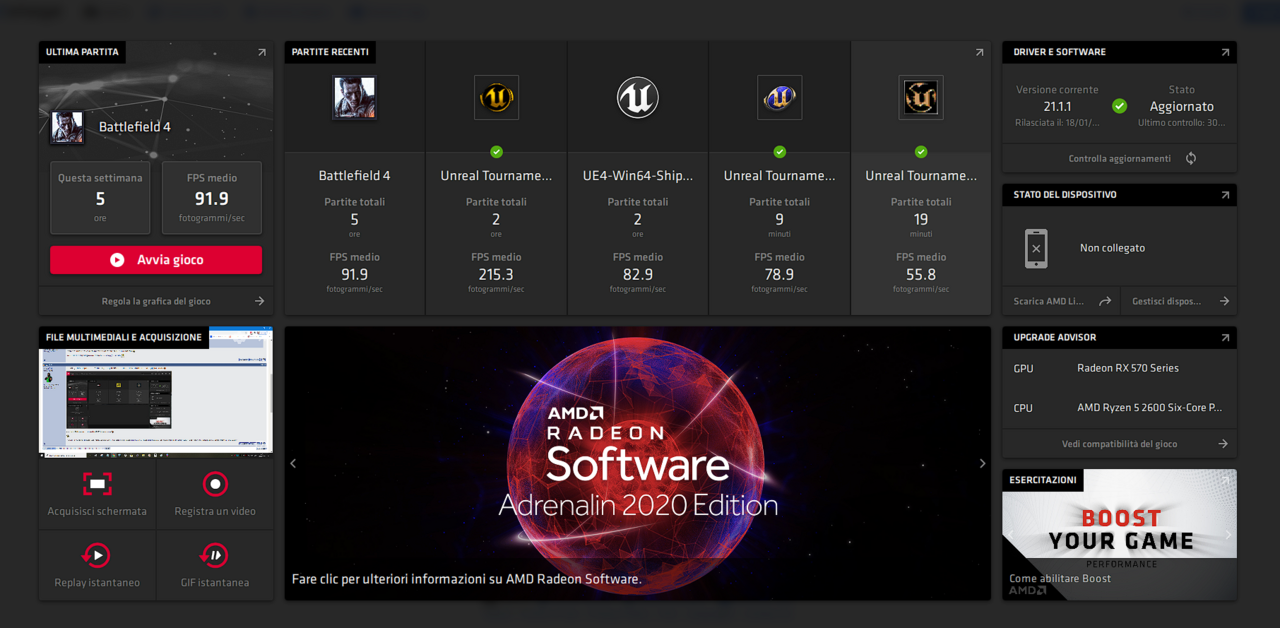This screenshot has height=628, width=1280.
Task: Click the Acquisisci schermata capture icon
Action: (97, 484)
